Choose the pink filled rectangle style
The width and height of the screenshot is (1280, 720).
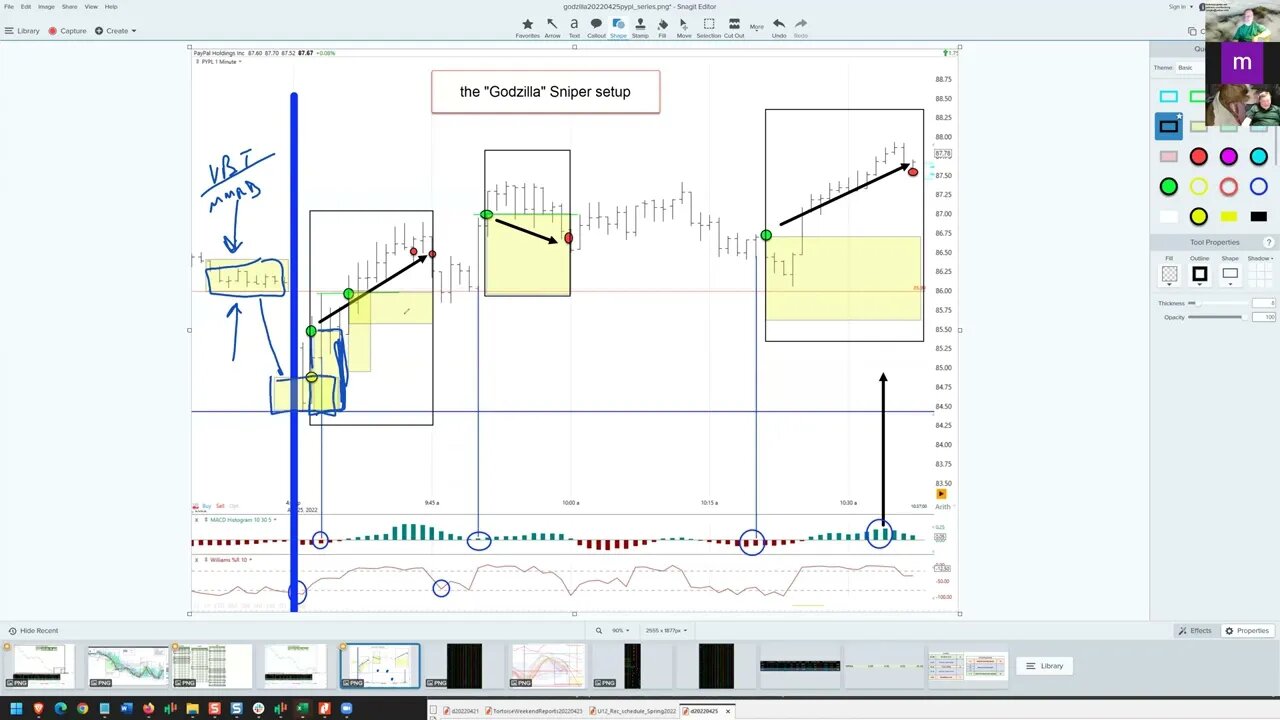point(1168,156)
